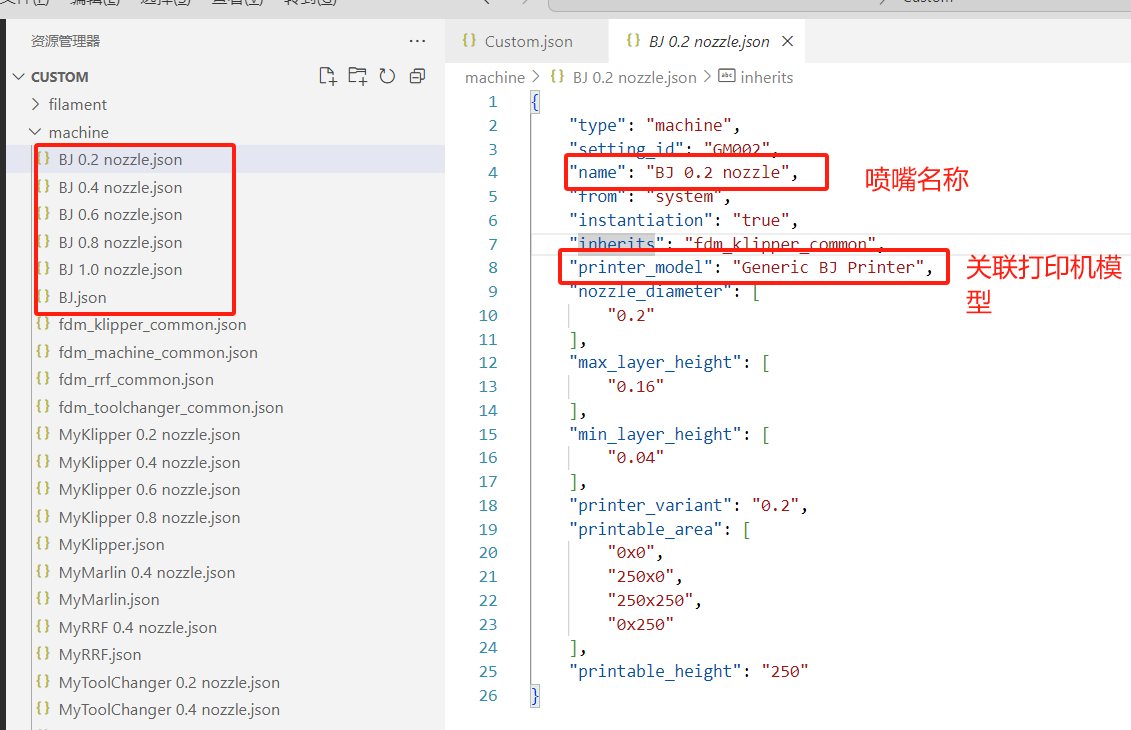Click the JSON icon beside BJ.json
The width and height of the screenshot is (1131, 730).
[43, 297]
